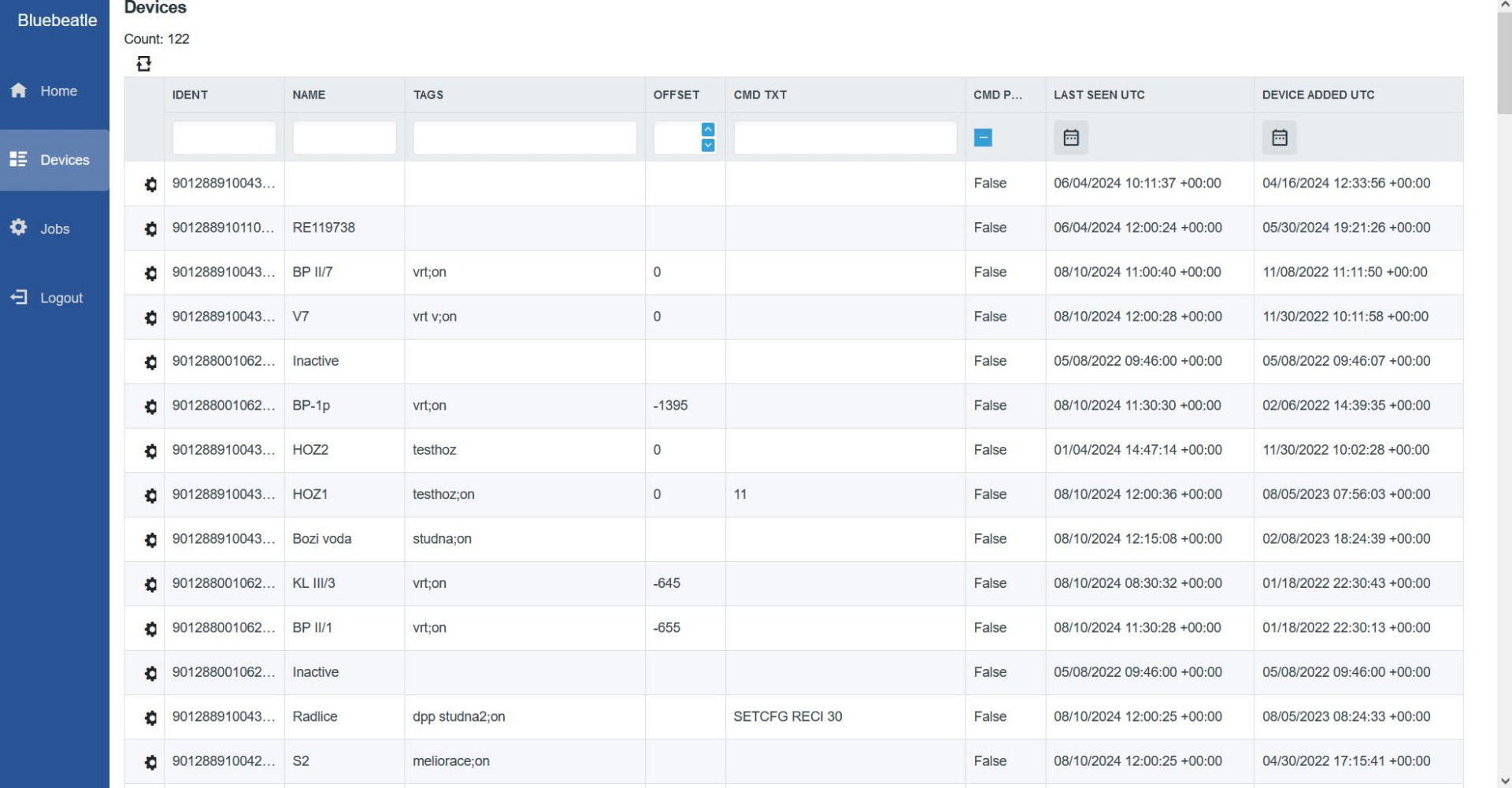Open the Jobs page from sidebar
The height and width of the screenshot is (788, 1512).
point(54,229)
